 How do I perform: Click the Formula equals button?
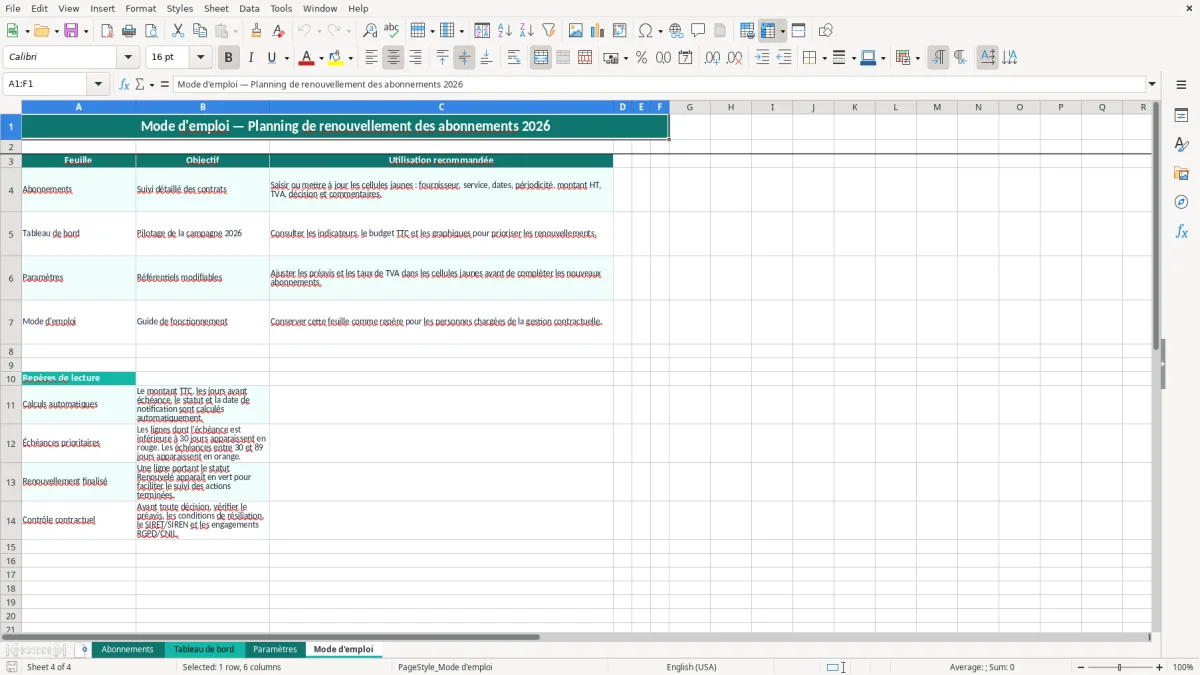pos(165,84)
